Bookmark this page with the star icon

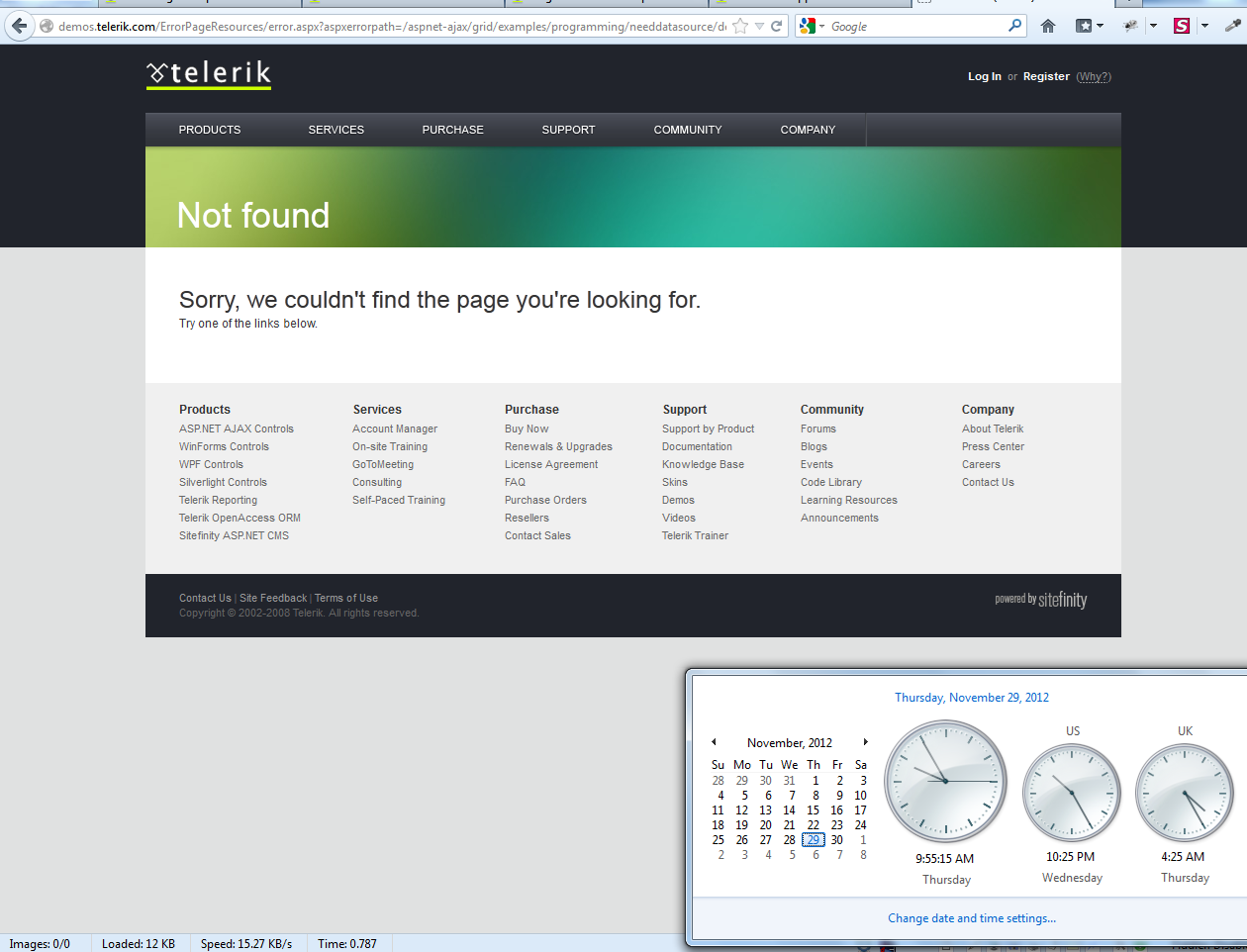tap(739, 27)
